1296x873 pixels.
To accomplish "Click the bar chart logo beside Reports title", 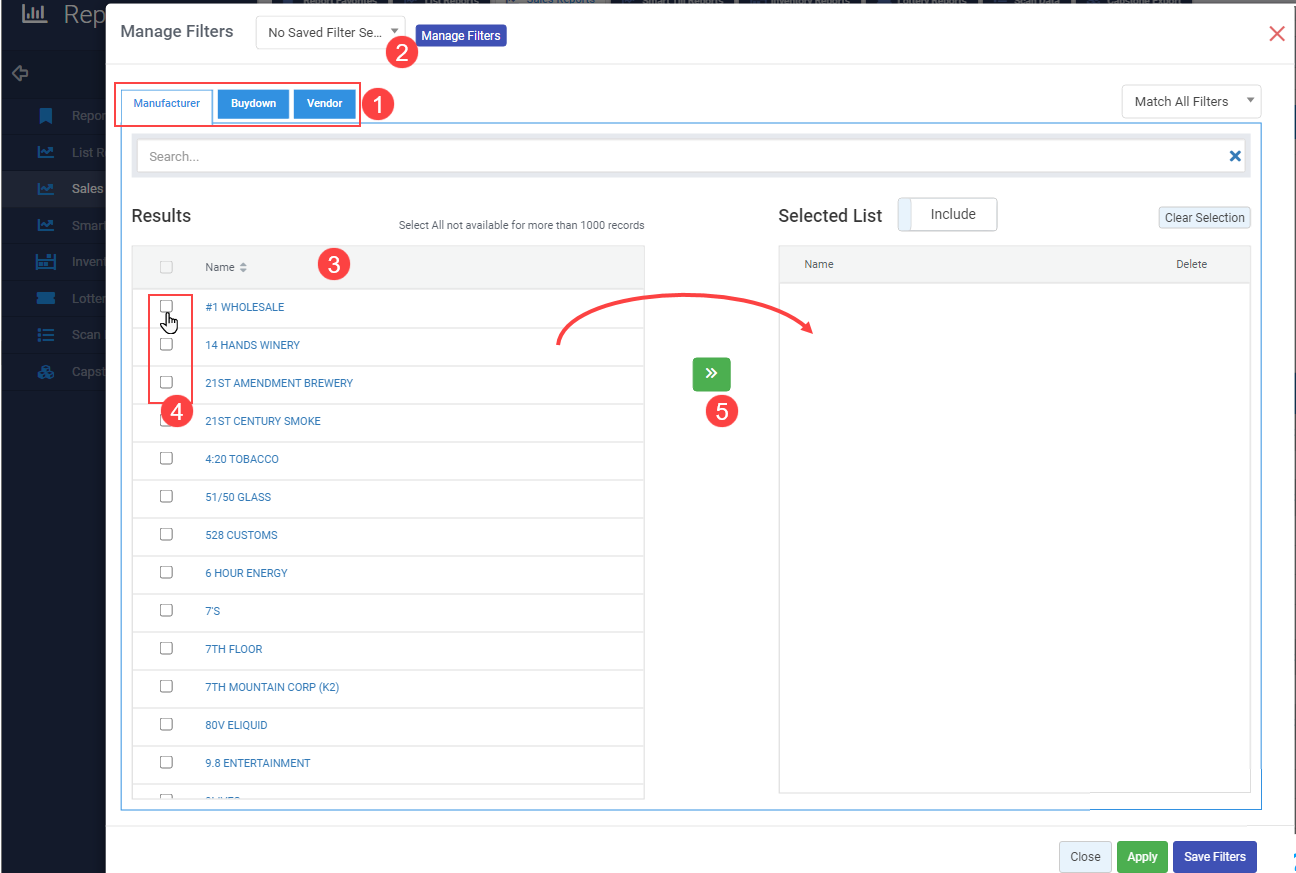I will coord(35,14).
